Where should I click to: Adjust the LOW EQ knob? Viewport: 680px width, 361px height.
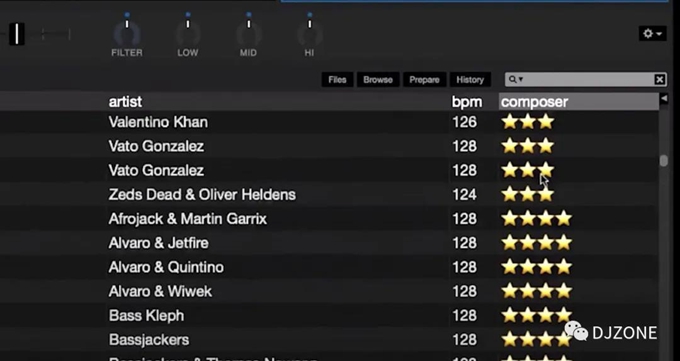tap(188, 33)
